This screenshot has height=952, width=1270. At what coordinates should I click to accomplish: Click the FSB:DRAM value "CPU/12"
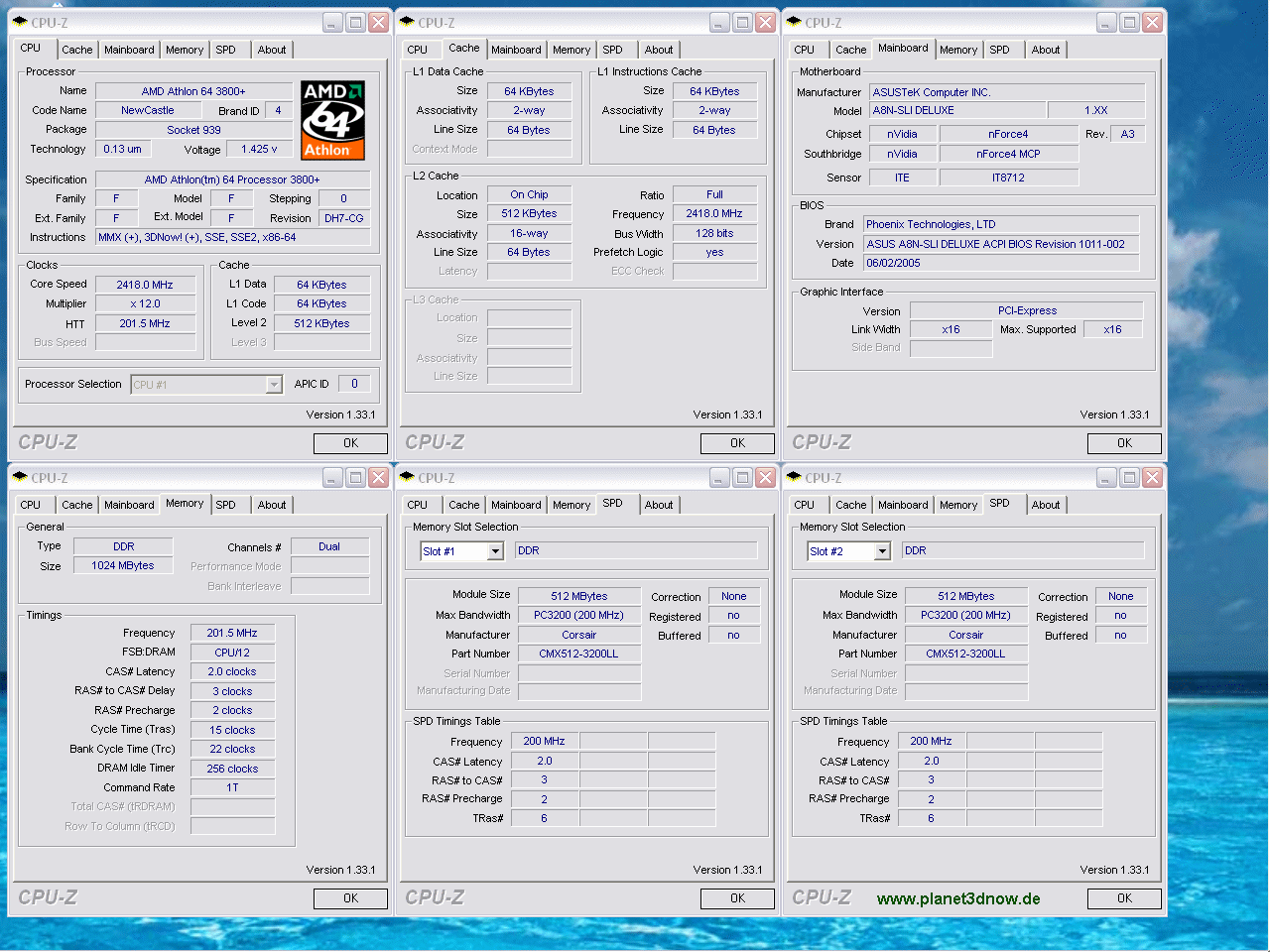point(232,653)
